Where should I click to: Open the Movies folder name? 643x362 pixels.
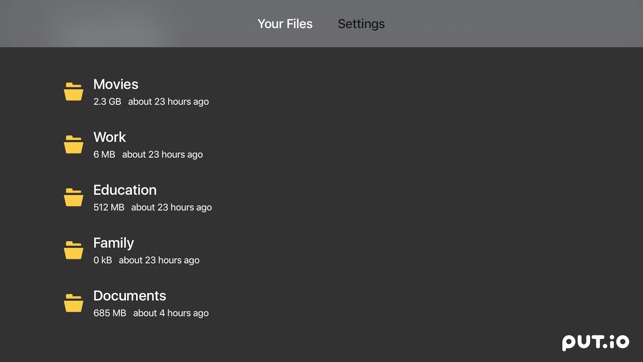116,84
